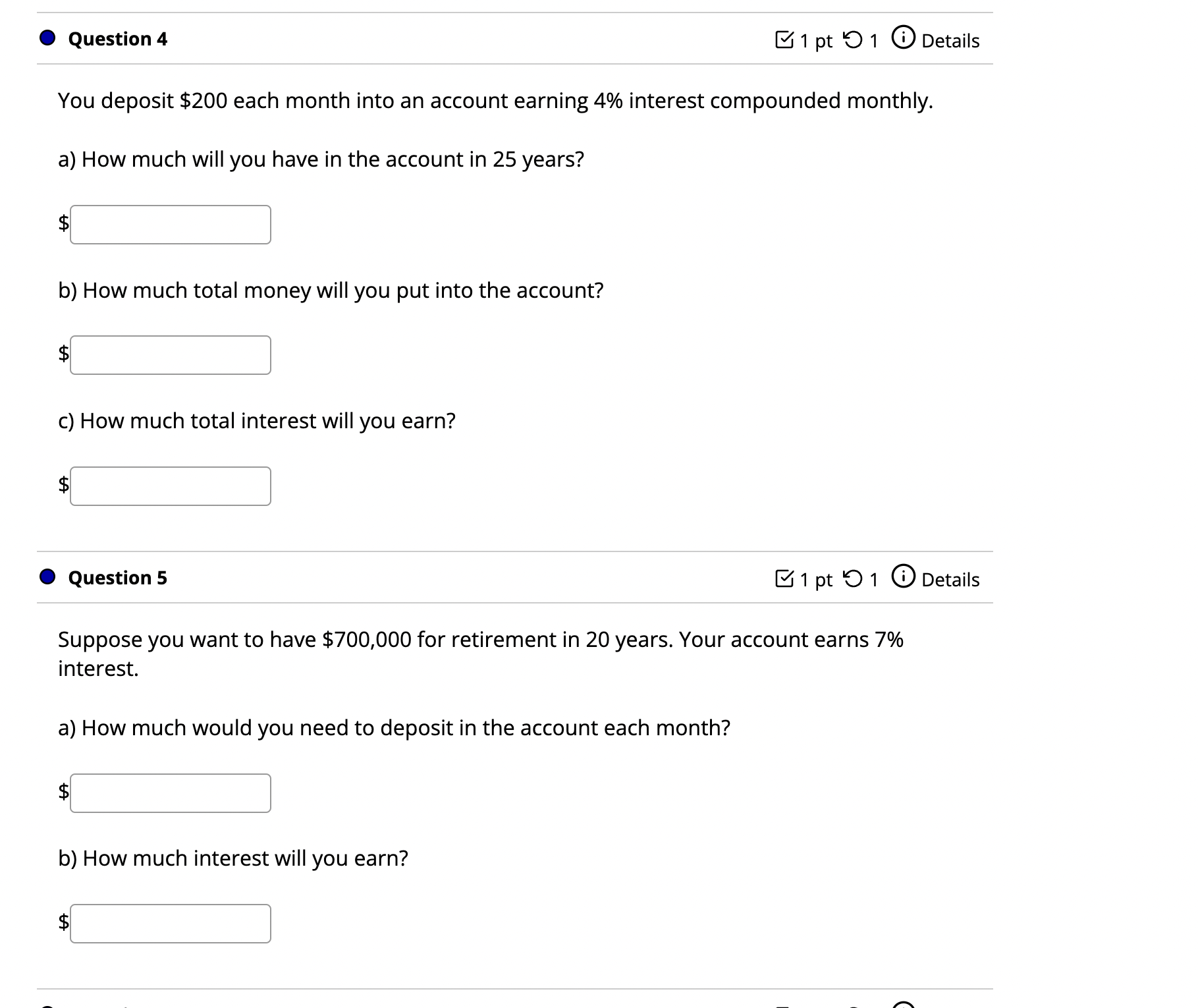Select the Question 4 heading

coord(117,39)
